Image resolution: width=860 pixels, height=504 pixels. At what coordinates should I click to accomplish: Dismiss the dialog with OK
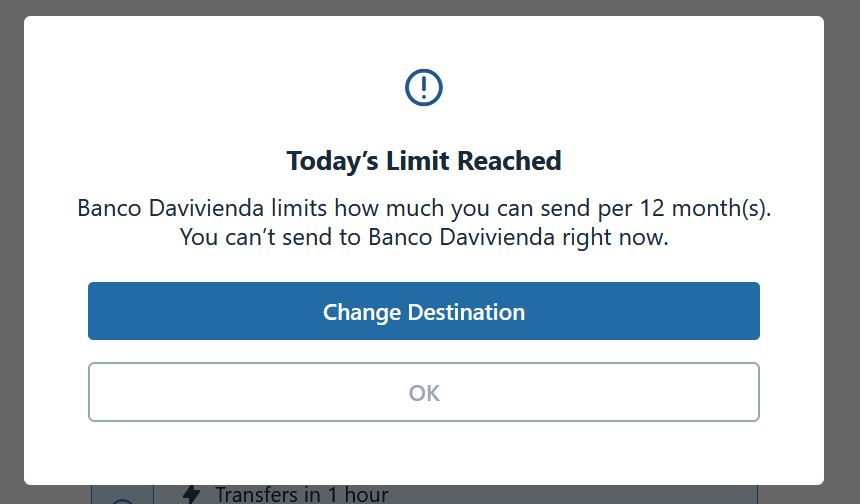tap(423, 392)
